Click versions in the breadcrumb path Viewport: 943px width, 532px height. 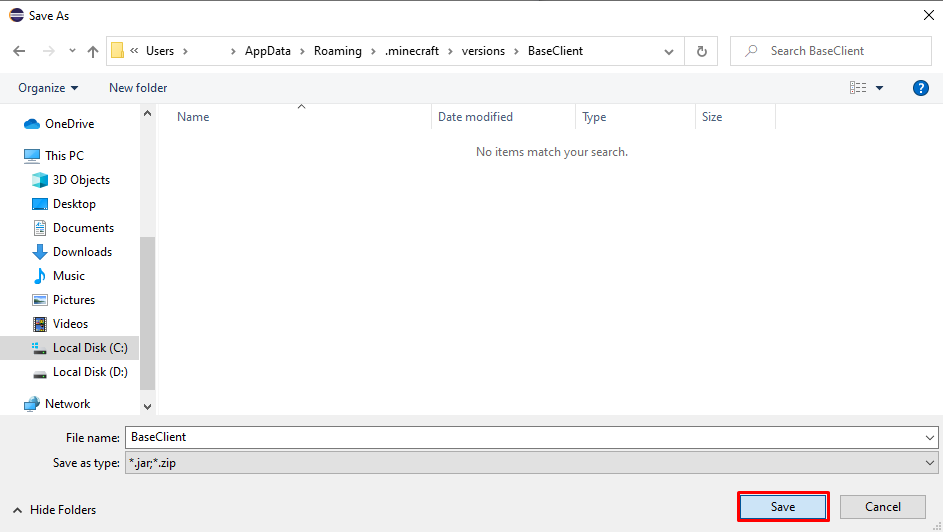[x=484, y=51]
